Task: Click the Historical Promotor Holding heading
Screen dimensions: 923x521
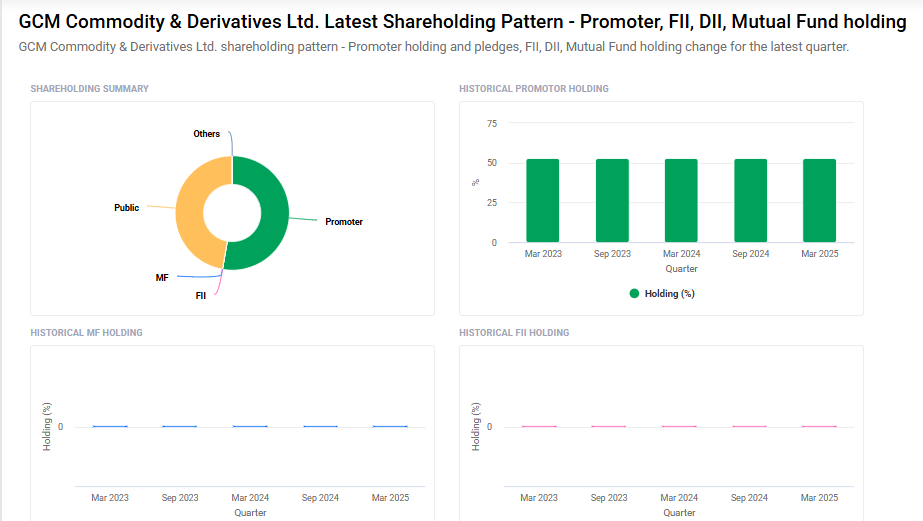Action: (534, 89)
